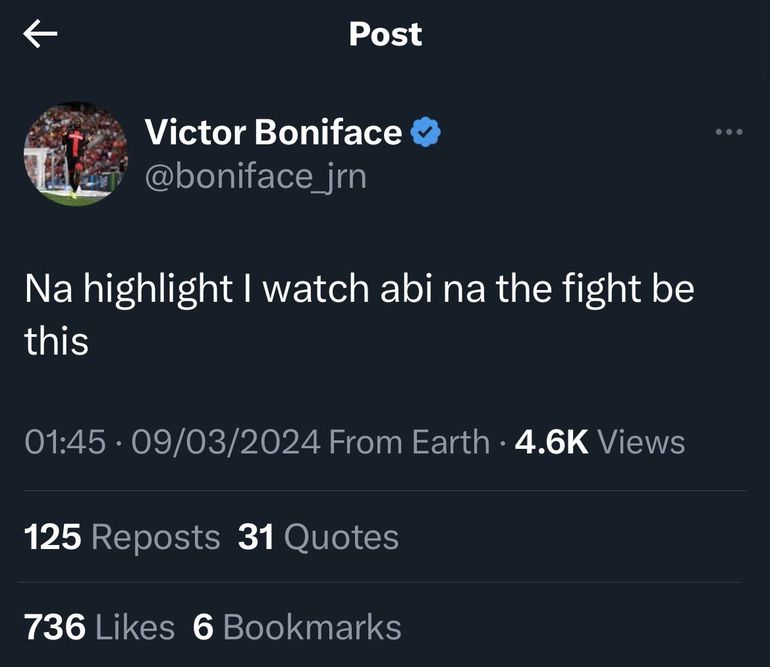Open Victor Boniface's profile picture
Screen dimensions: 770x667
point(76,154)
